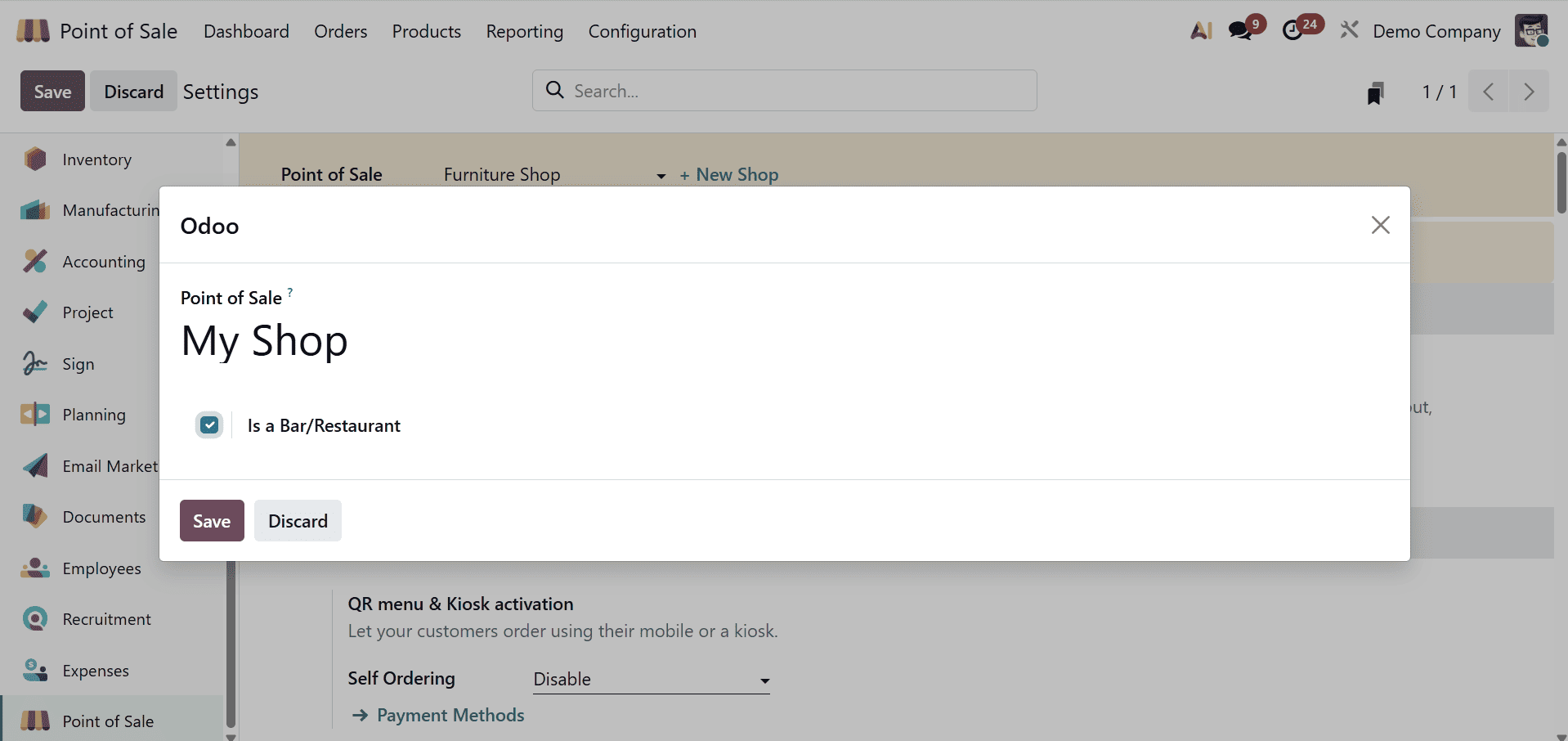Open the Self Ordering dropdown
The image size is (1568, 741).
[x=650, y=680]
